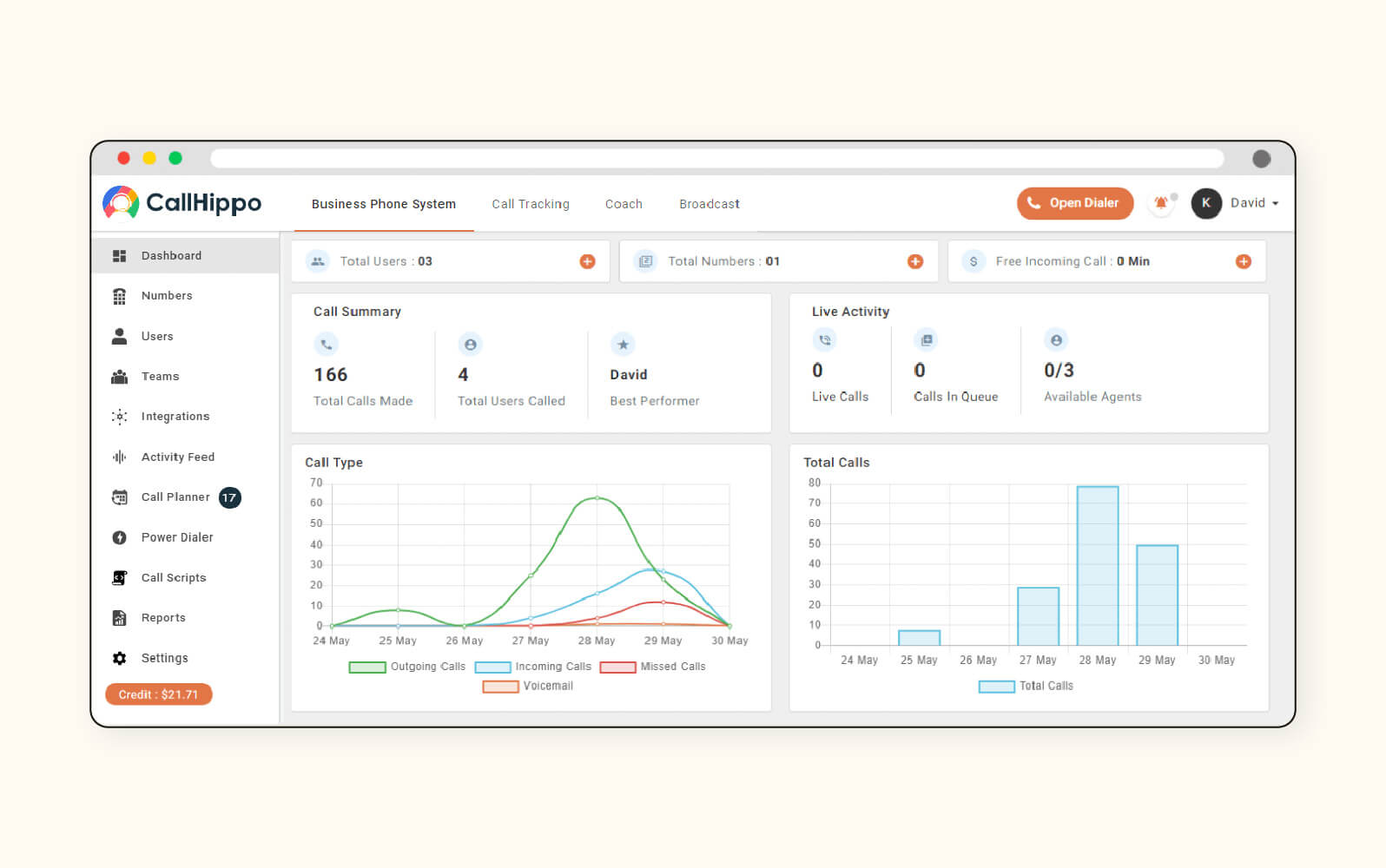Open the Dashboard grid icon
This screenshot has height=868, width=1386.
[120, 256]
